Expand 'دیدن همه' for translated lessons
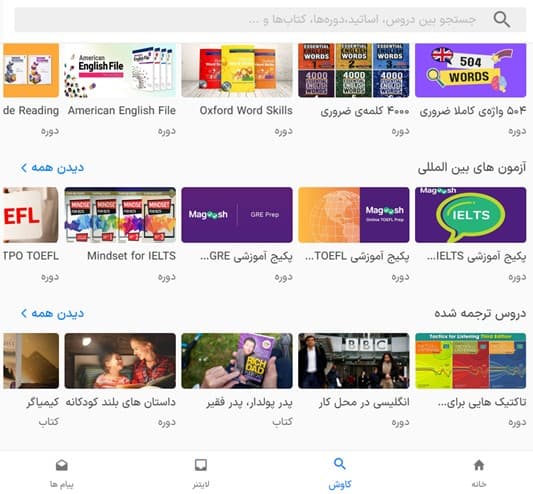The height and width of the screenshot is (494, 533). (x=52, y=313)
